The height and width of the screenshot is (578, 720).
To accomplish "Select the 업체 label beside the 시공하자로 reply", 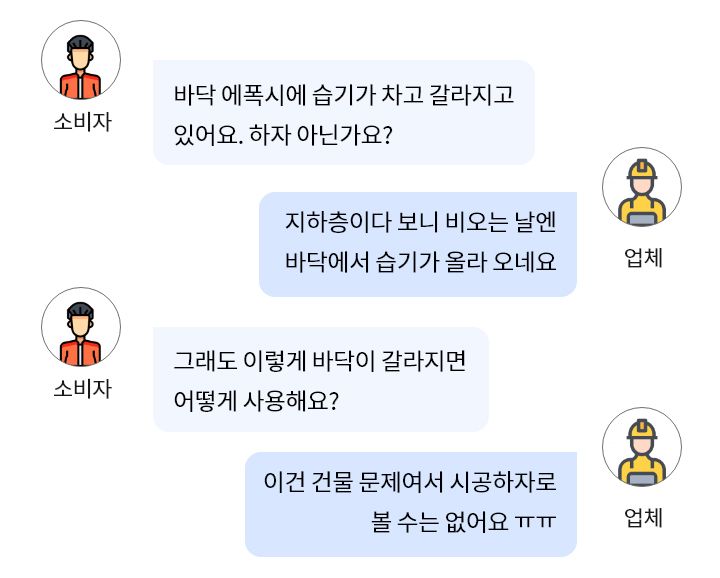I will pos(643,517).
